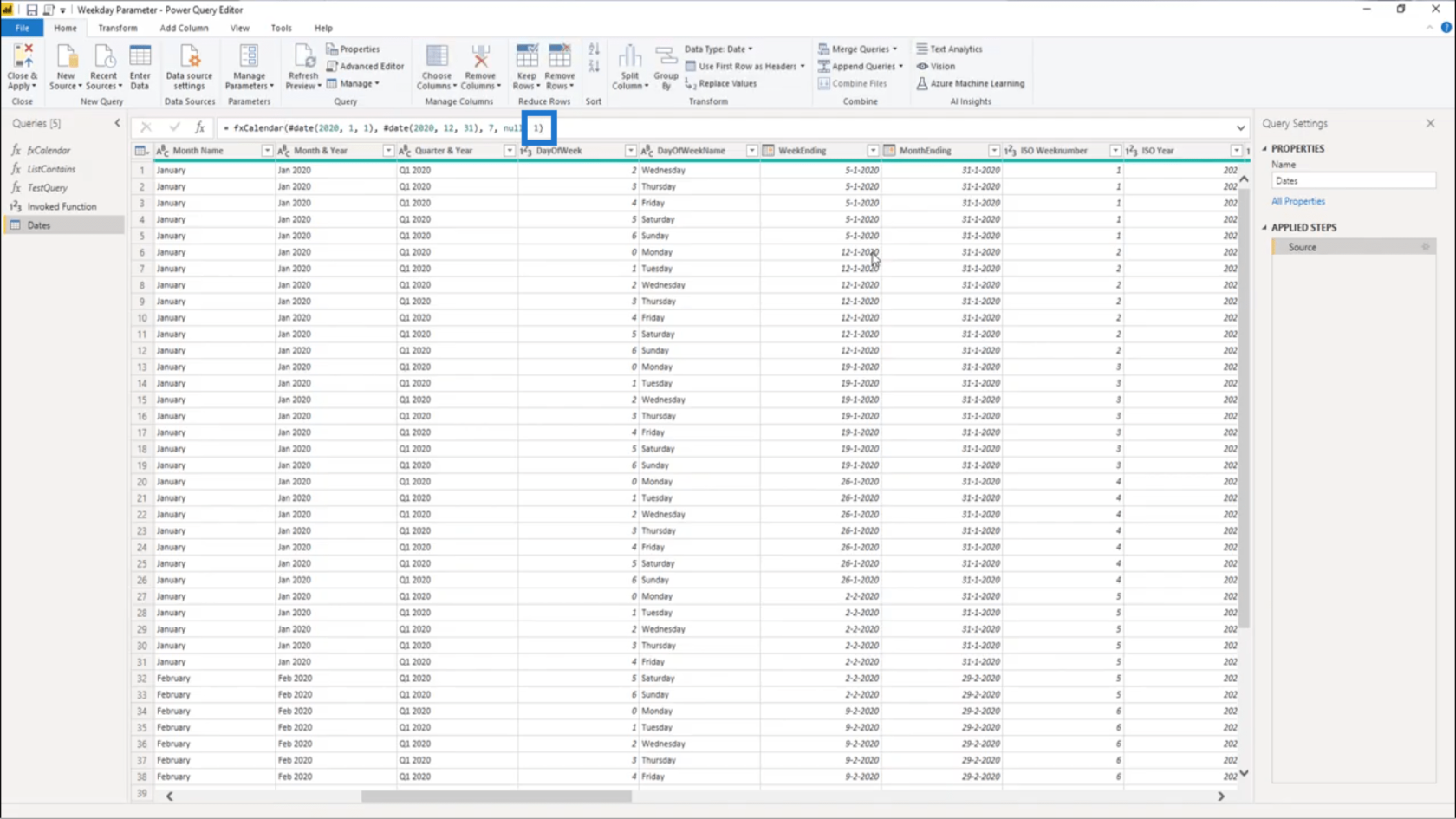Close the Query Settings pane

[1430, 123]
